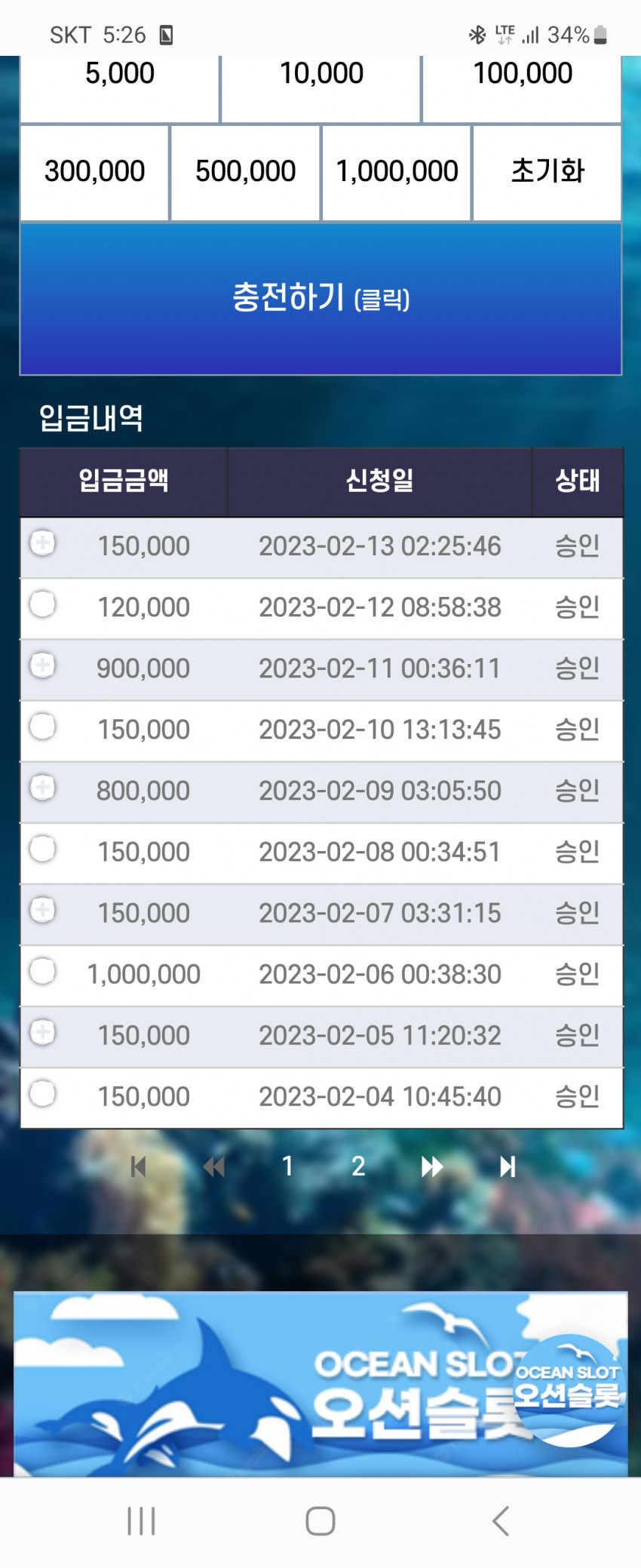The width and height of the screenshot is (641, 1568).
Task: Open the Ocean Slot whale banner
Action: [320, 1384]
